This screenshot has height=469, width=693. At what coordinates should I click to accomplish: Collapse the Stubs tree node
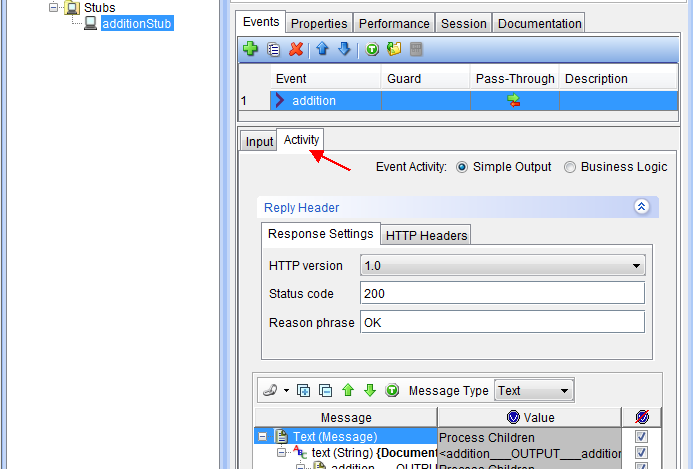(x=53, y=8)
